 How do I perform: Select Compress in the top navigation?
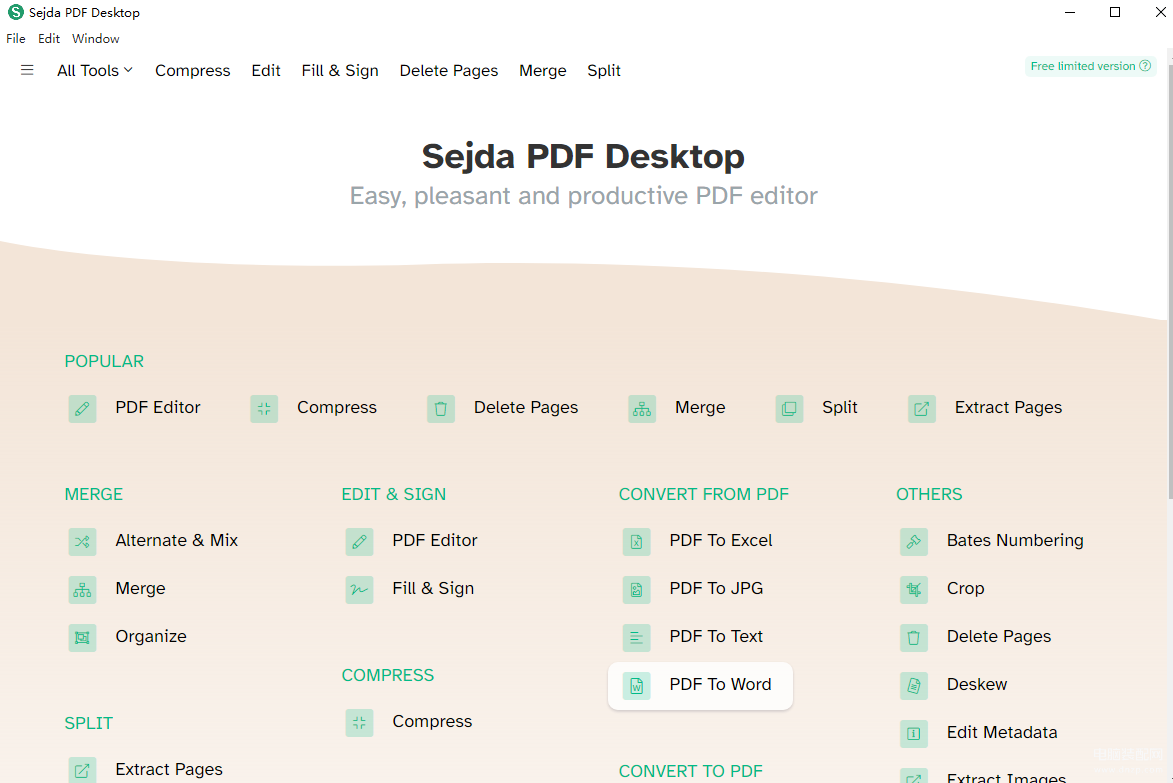[x=192, y=70]
